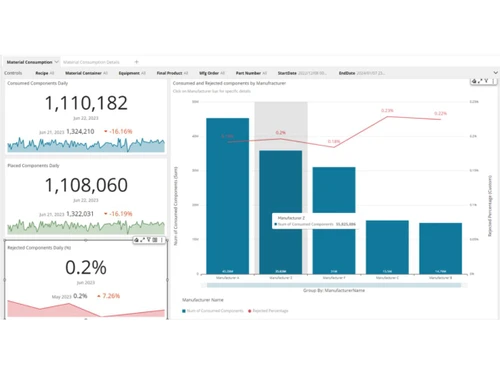Click the -16.19% change indicator
500x375 pixels.
coord(118,214)
